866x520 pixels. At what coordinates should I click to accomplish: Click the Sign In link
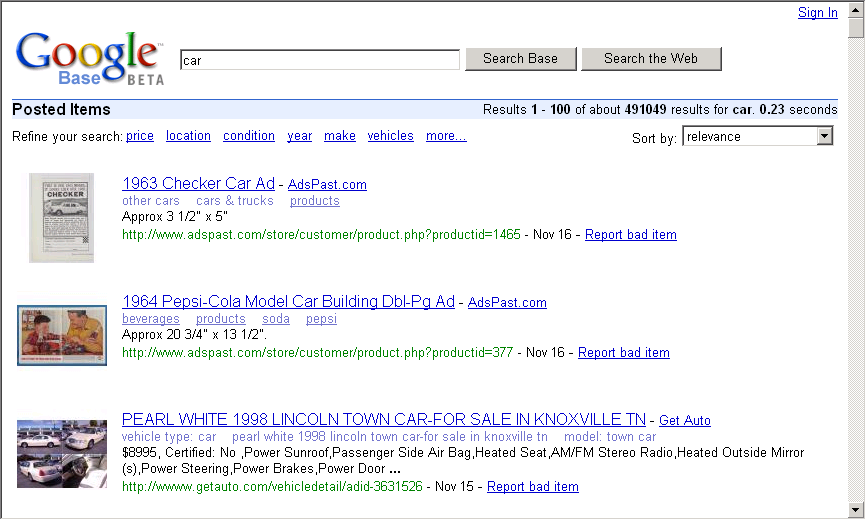817,13
